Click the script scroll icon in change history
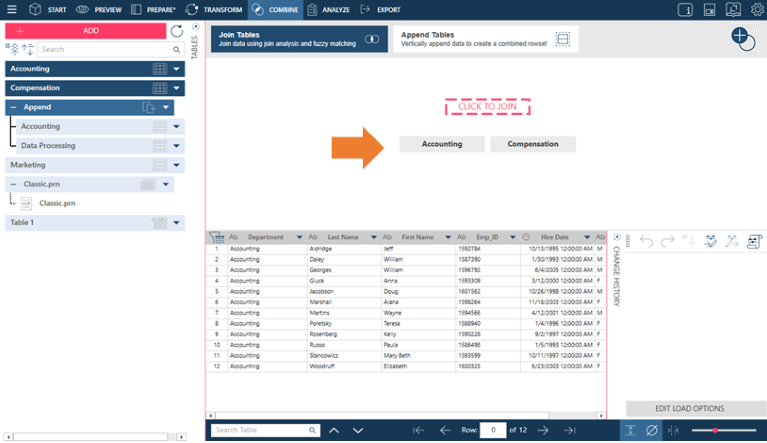Image resolution: width=767 pixels, height=443 pixels. coord(754,241)
